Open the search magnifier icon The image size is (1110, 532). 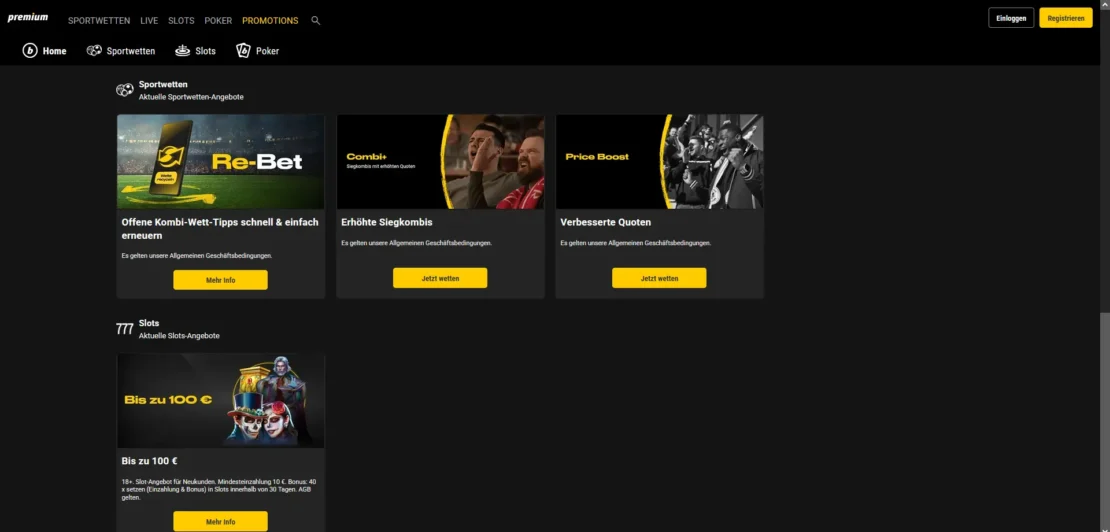click(316, 21)
